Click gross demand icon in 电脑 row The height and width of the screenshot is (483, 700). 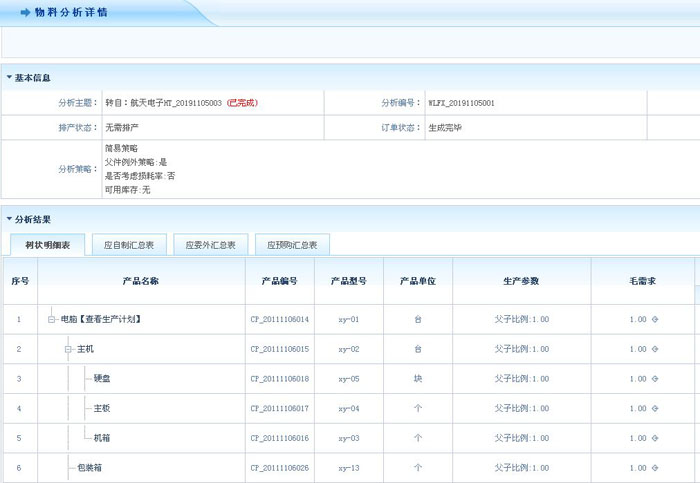coord(655,320)
